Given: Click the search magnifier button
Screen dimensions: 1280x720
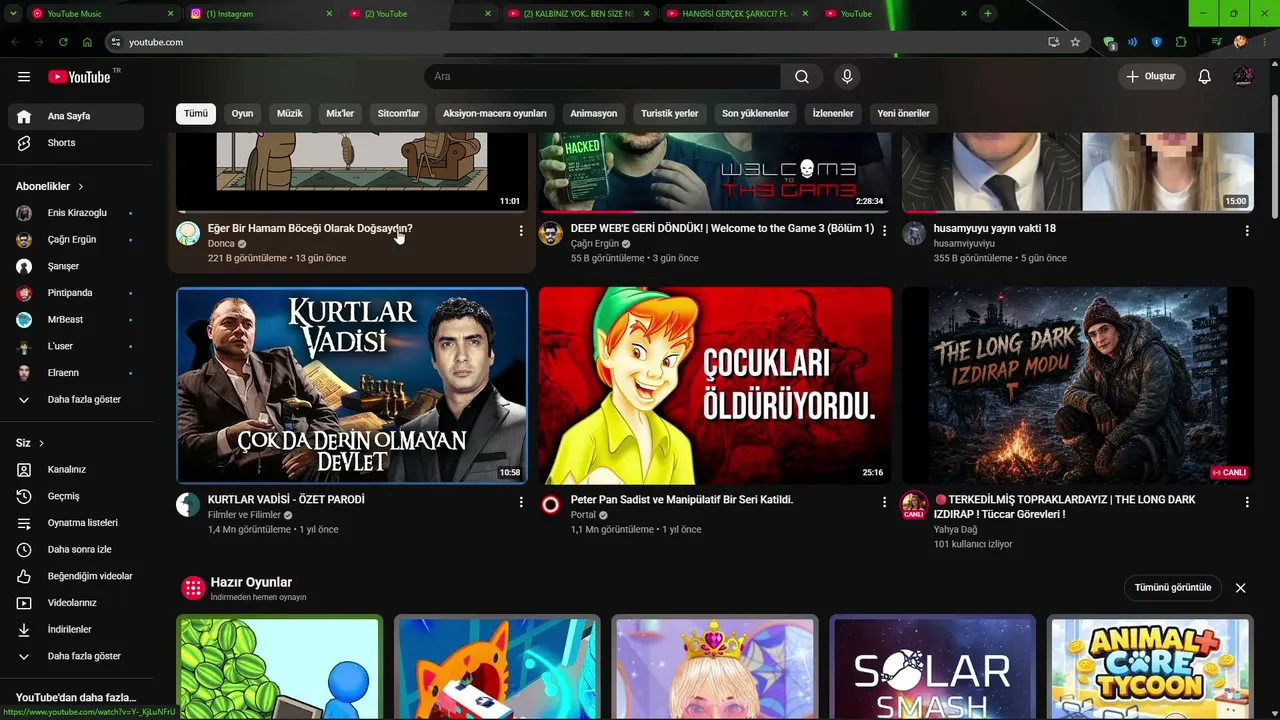Looking at the screenshot, I should pos(802,77).
